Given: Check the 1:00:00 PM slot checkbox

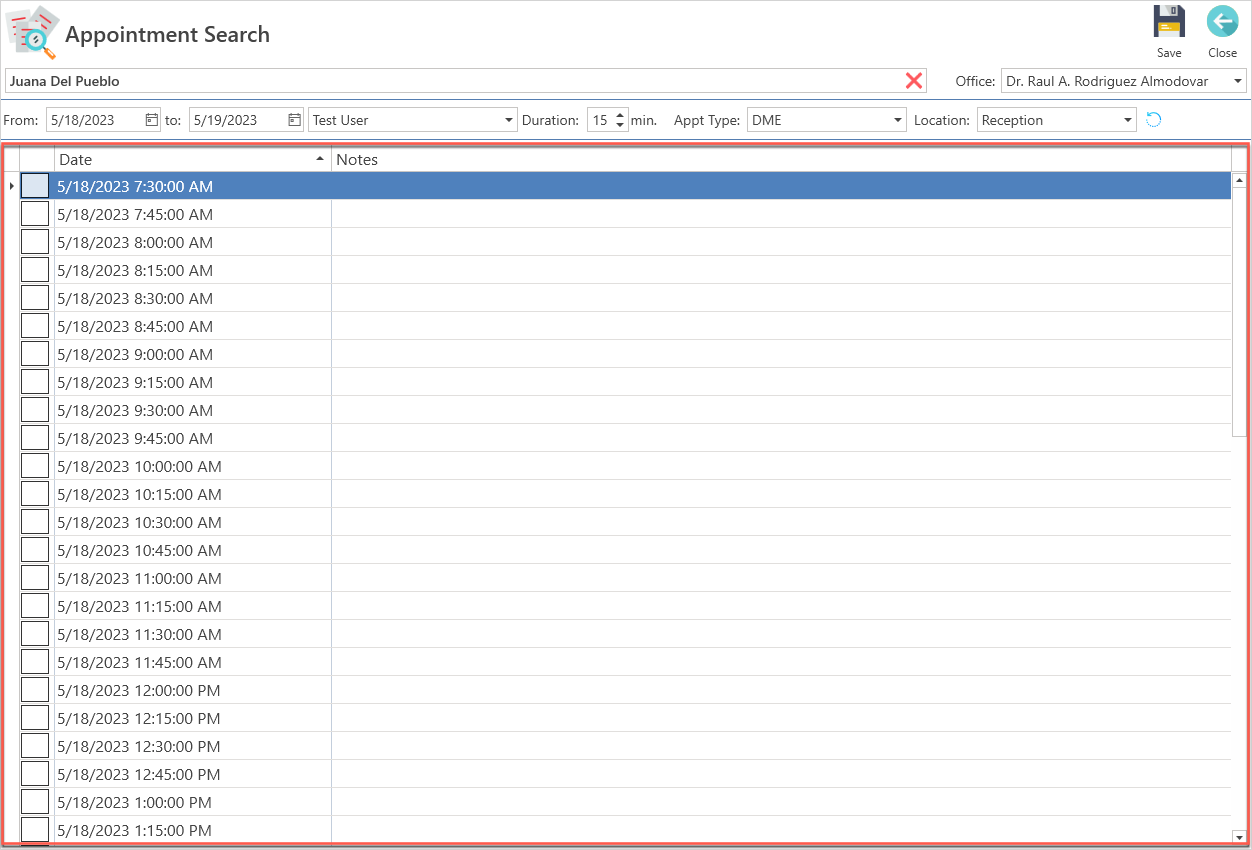Looking at the screenshot, I should point(35,802).
